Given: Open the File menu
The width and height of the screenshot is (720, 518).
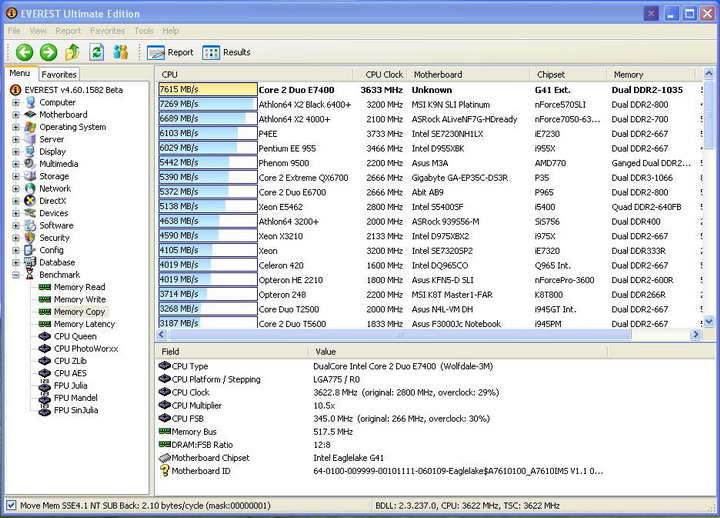Looking at the screenshot, I should 14,31.
